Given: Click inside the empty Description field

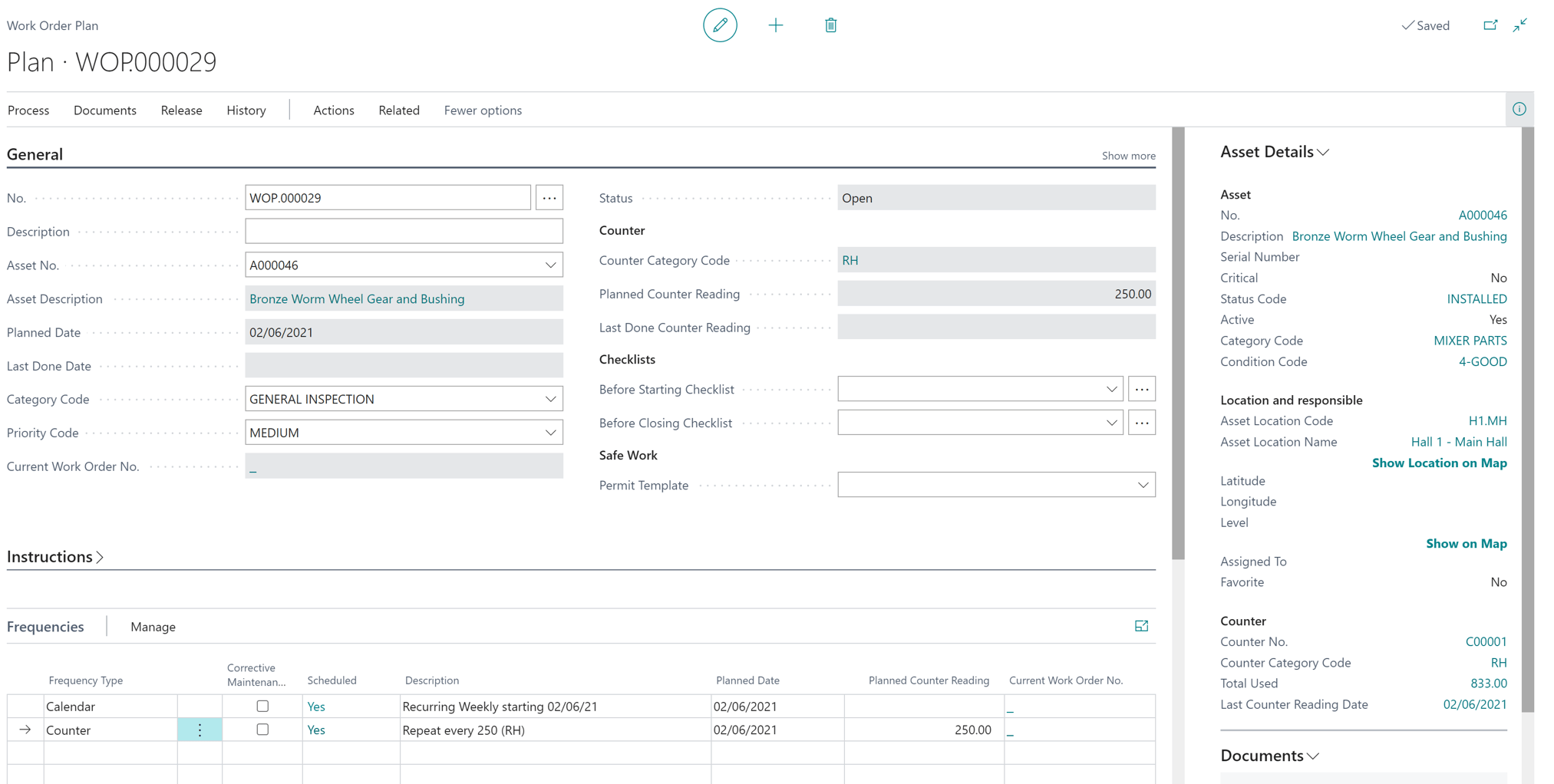Looking at the screenshot, I should pos(404,231).
